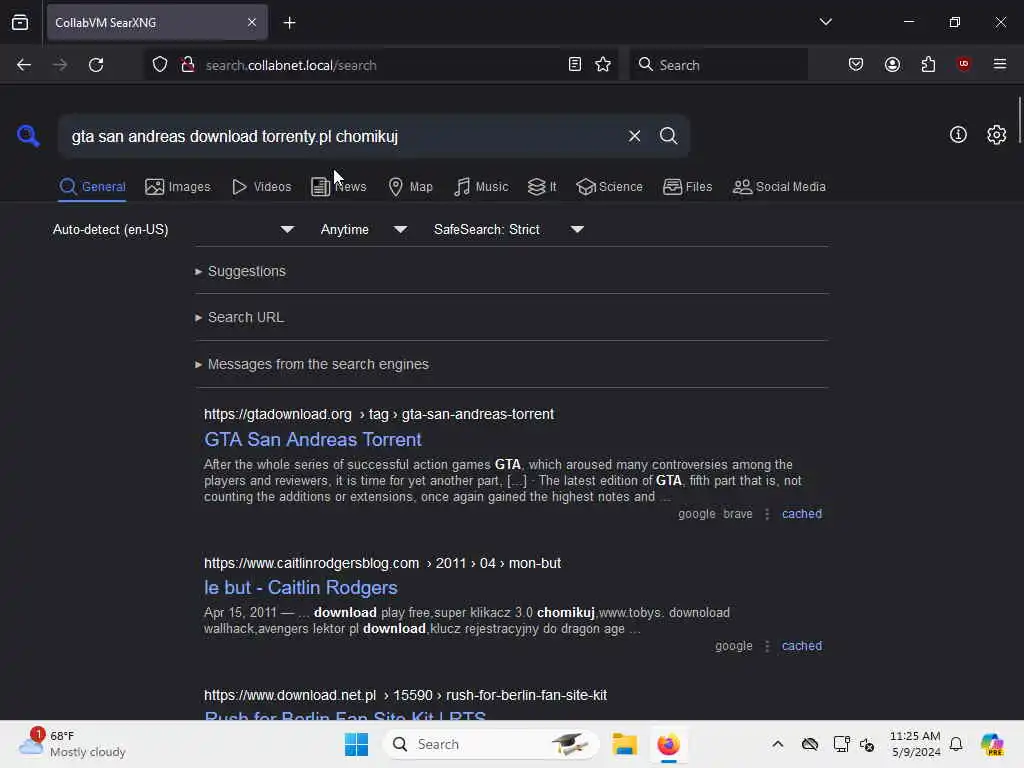Click caitlinrodgersblog.com result URL
Image resolution: width=1024 pixels, height=768 pixels.
(x=382, y=563)
